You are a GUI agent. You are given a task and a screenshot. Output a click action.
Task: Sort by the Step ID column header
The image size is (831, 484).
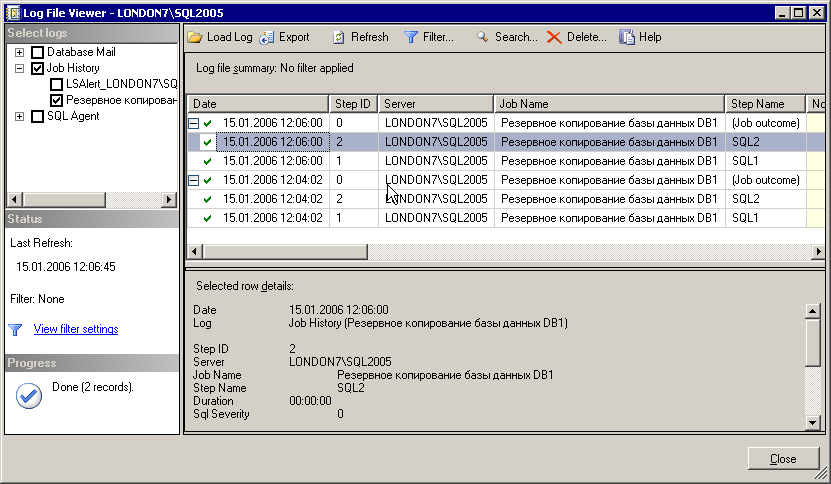click(353, 104)
